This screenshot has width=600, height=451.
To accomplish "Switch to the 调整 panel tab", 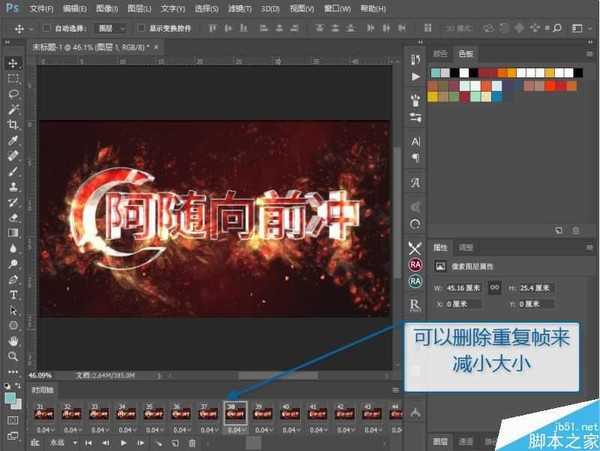I will pyautogui.click(x=466, y=246).
